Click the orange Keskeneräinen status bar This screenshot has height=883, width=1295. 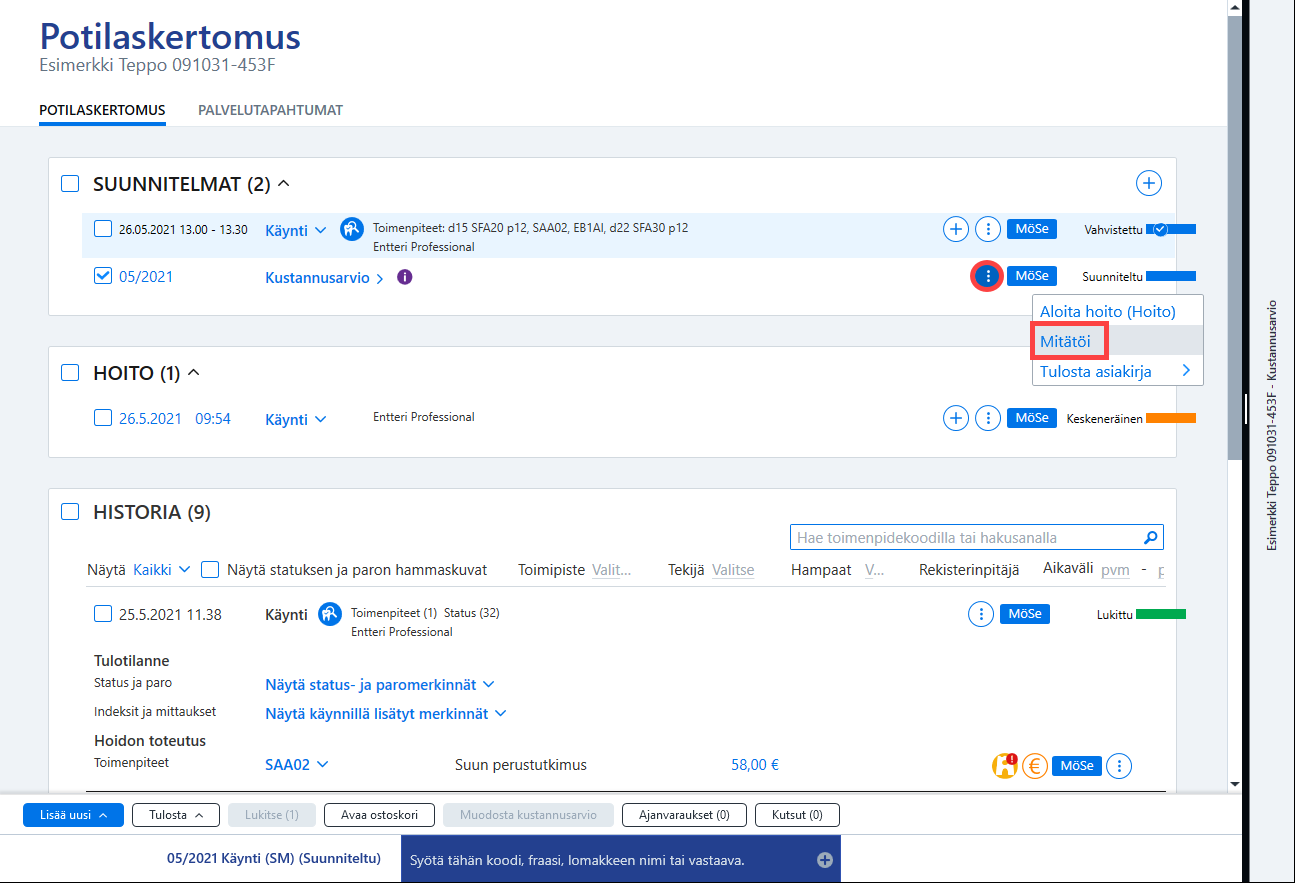[x=1171, y=419]
